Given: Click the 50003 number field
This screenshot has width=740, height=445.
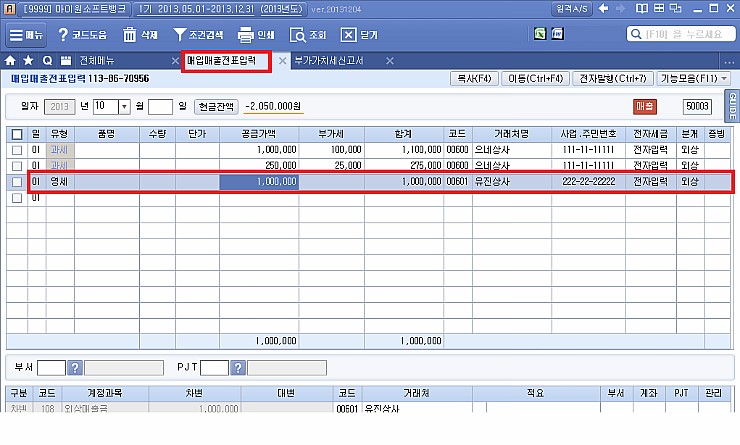Looking at the screenshot, I should point(697,107).
